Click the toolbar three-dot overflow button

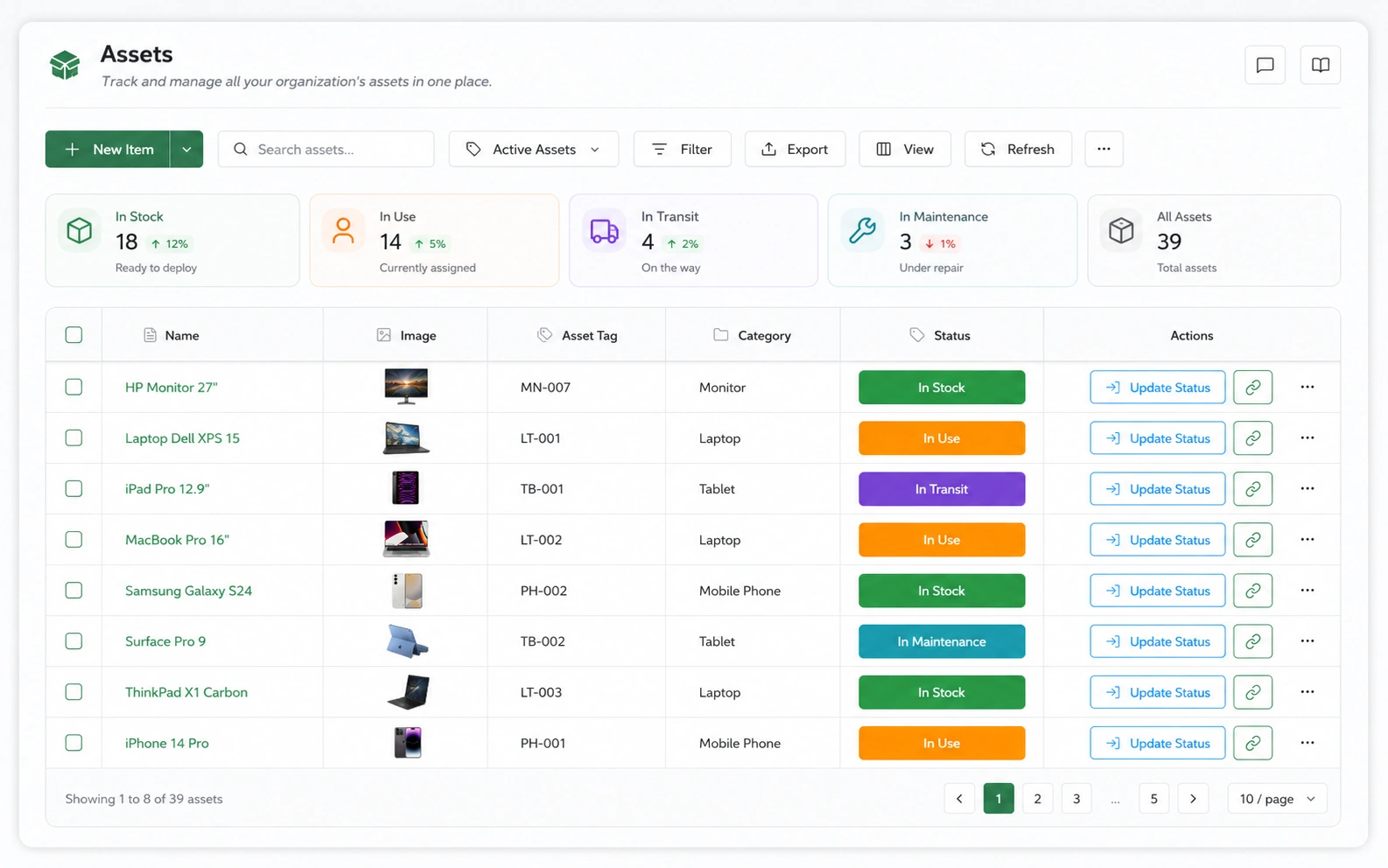1104,149
